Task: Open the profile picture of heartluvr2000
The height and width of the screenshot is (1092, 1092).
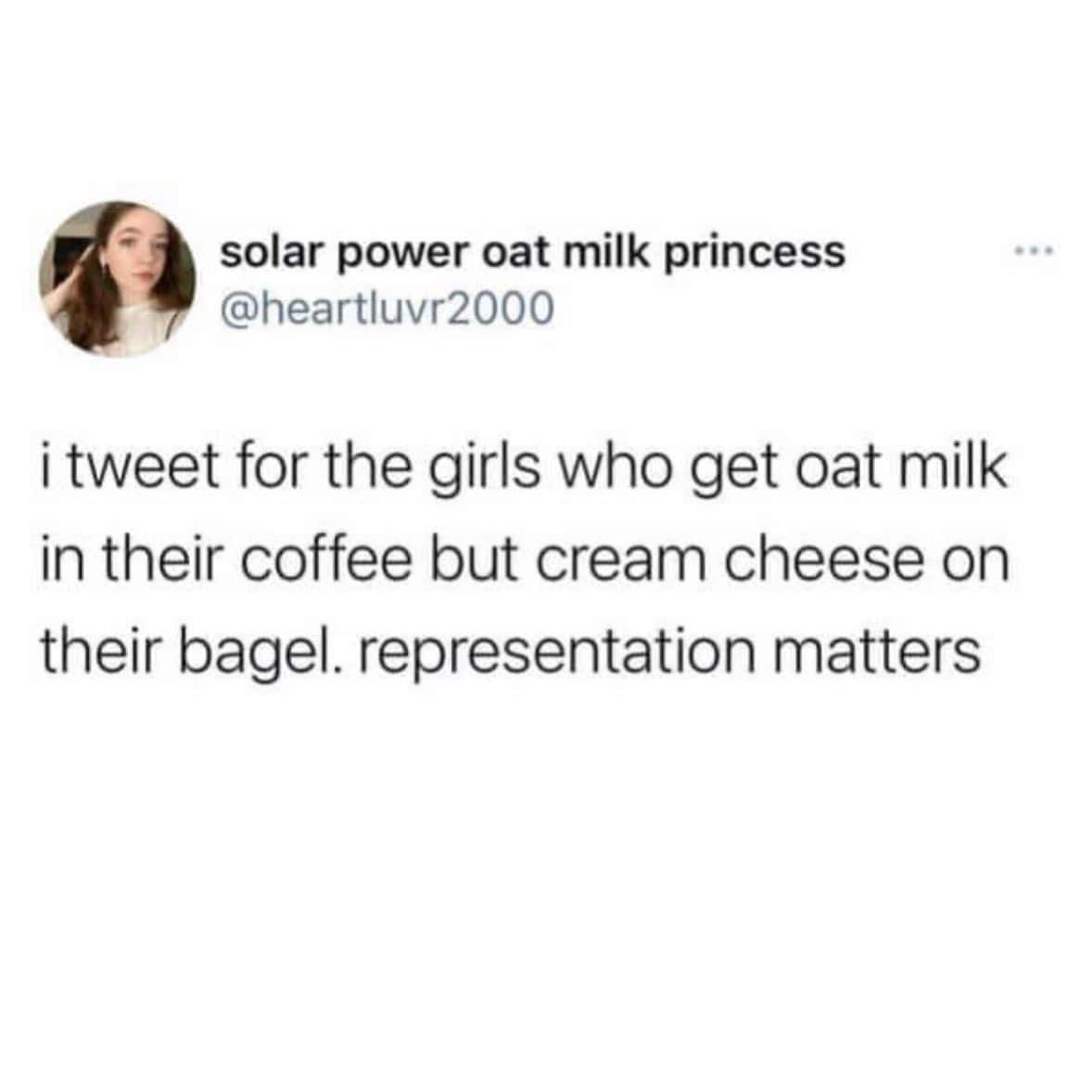Action: pyautogui.click(x=117, y=279)
